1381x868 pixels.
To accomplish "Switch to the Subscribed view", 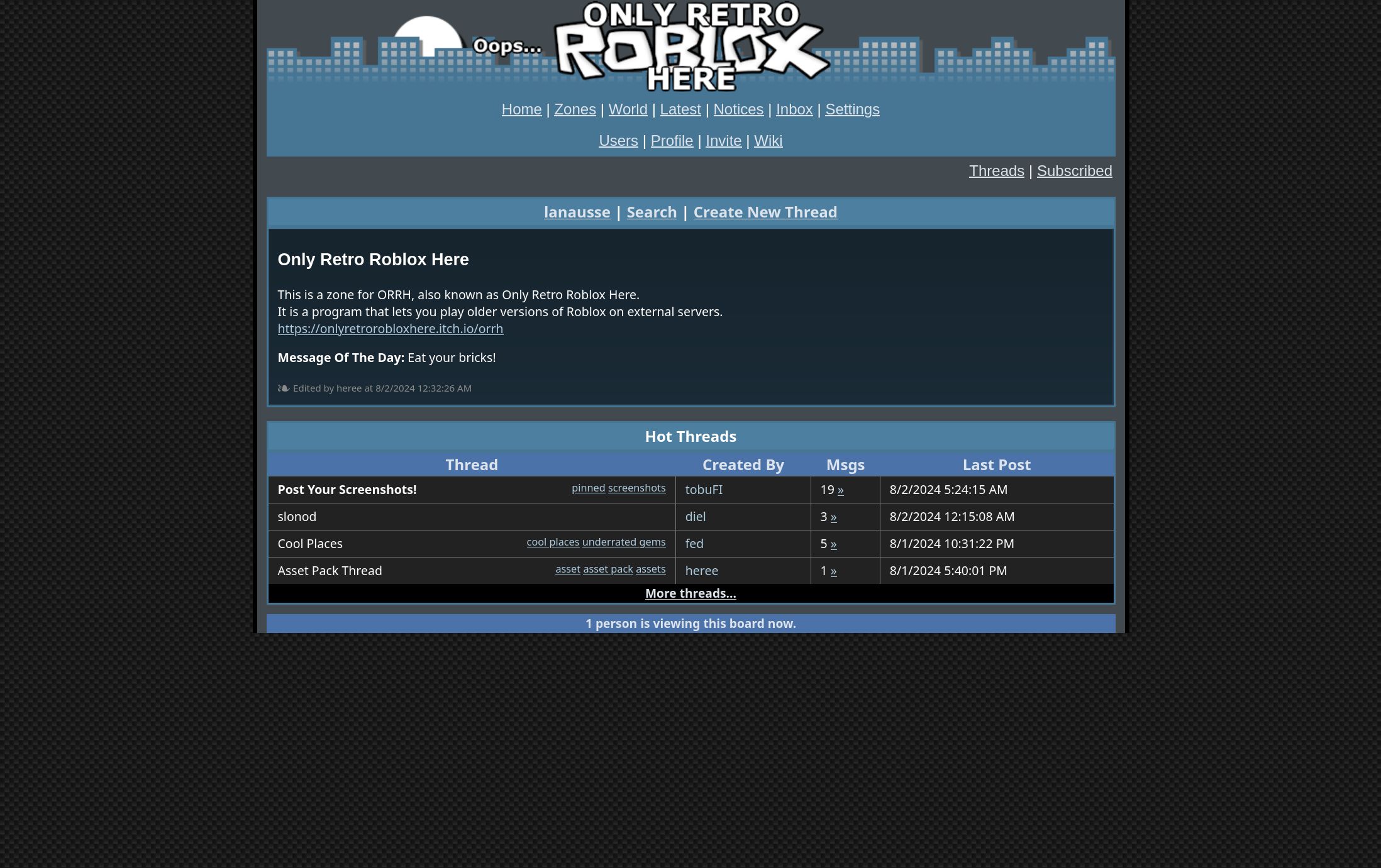I will [x=1074, y=171].
